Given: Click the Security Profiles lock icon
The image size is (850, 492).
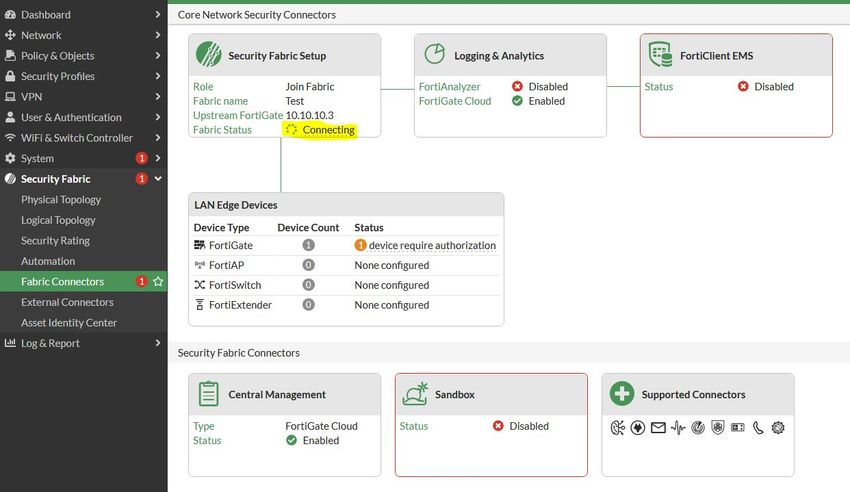Looking at the screenshot, I should pos(10,76).
